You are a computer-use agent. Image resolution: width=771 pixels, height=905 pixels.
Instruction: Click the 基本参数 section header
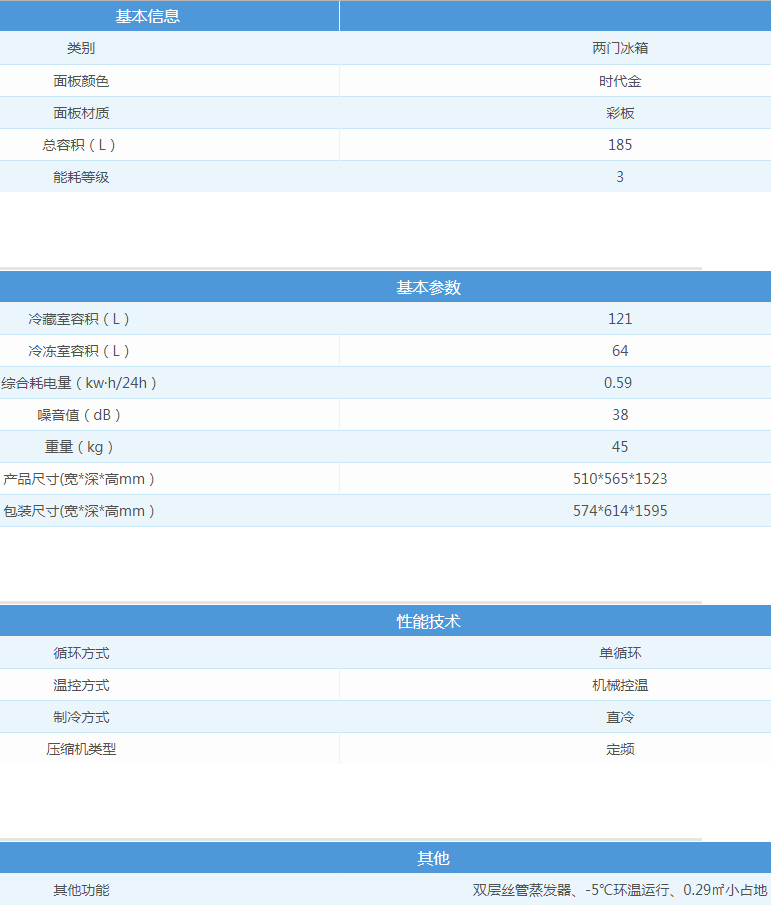click(428, 287)
